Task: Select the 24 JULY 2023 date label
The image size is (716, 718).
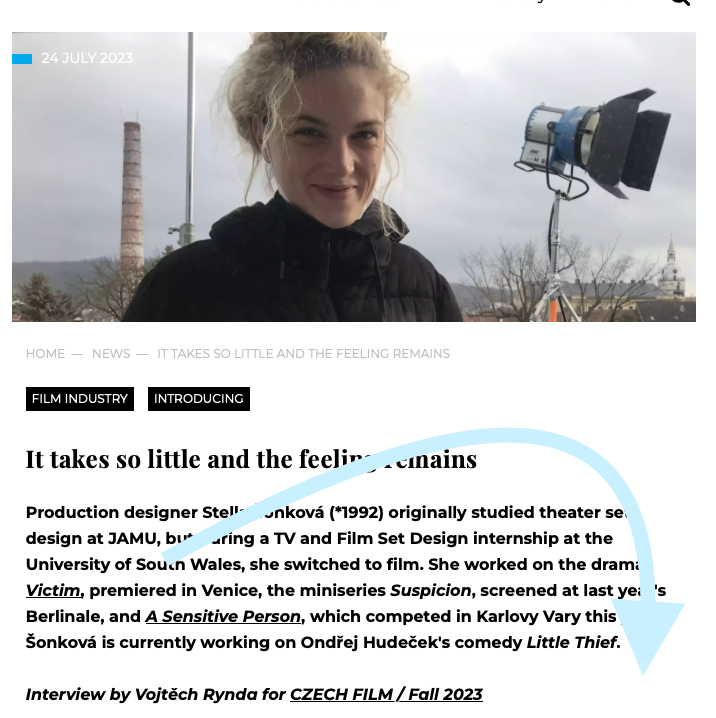Action: click(x=87, y=58)
